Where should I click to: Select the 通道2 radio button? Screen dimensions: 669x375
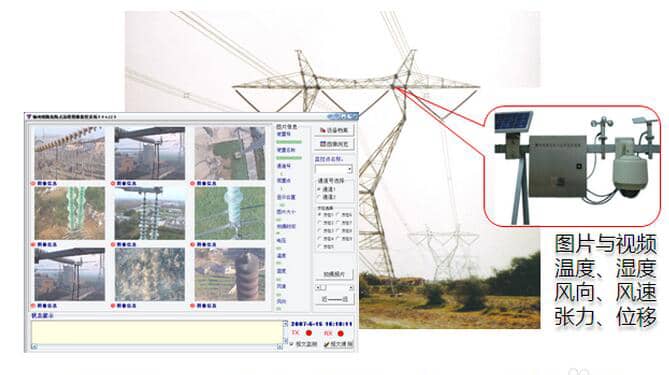[x=319, y=197]
